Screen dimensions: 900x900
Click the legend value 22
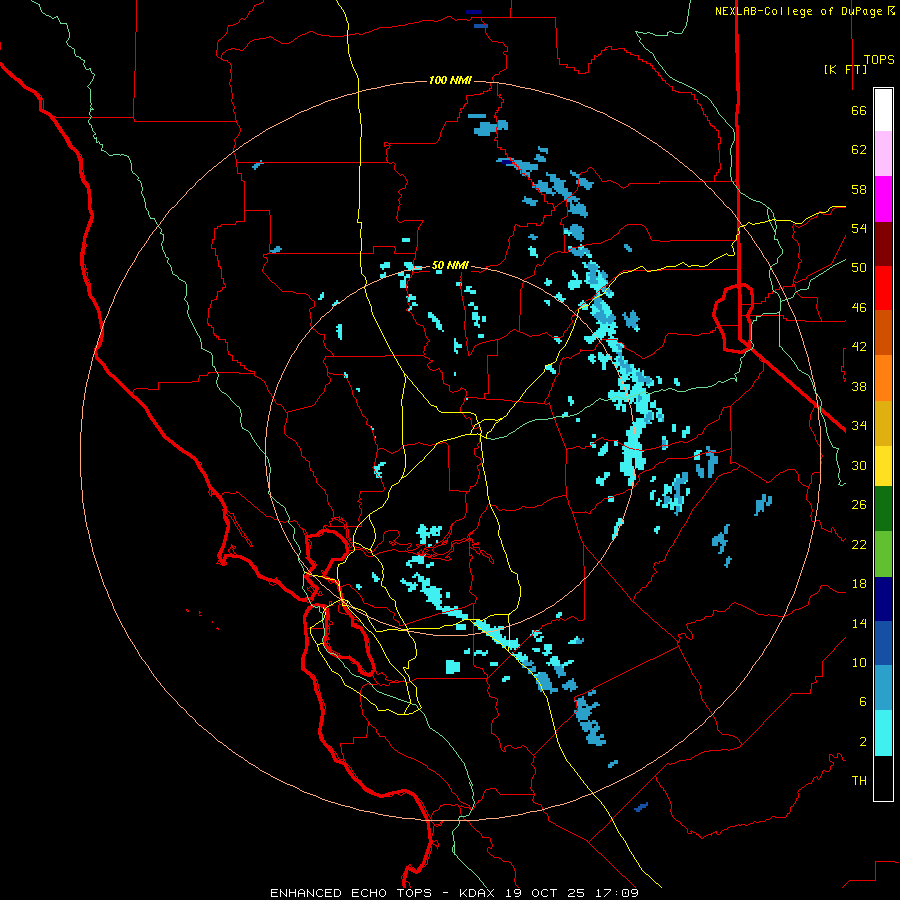859,545
